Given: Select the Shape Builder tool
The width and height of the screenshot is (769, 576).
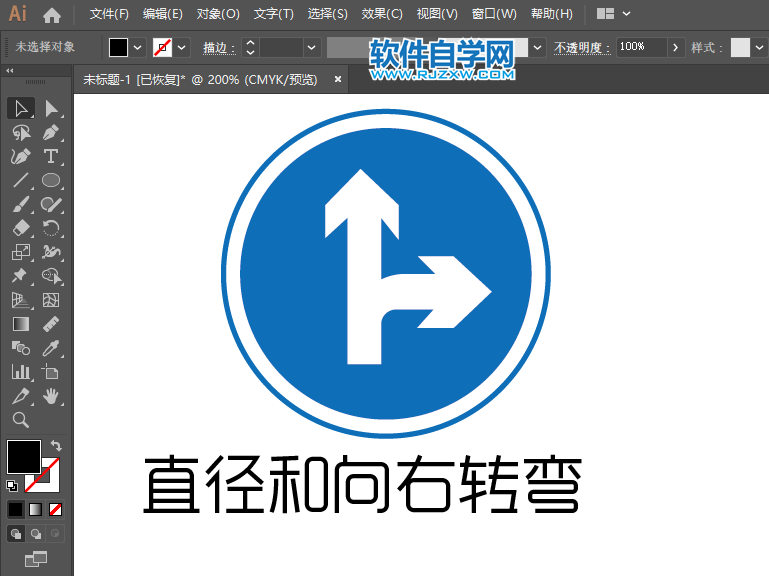Looking at the screenshot, I should click(51, 276).
